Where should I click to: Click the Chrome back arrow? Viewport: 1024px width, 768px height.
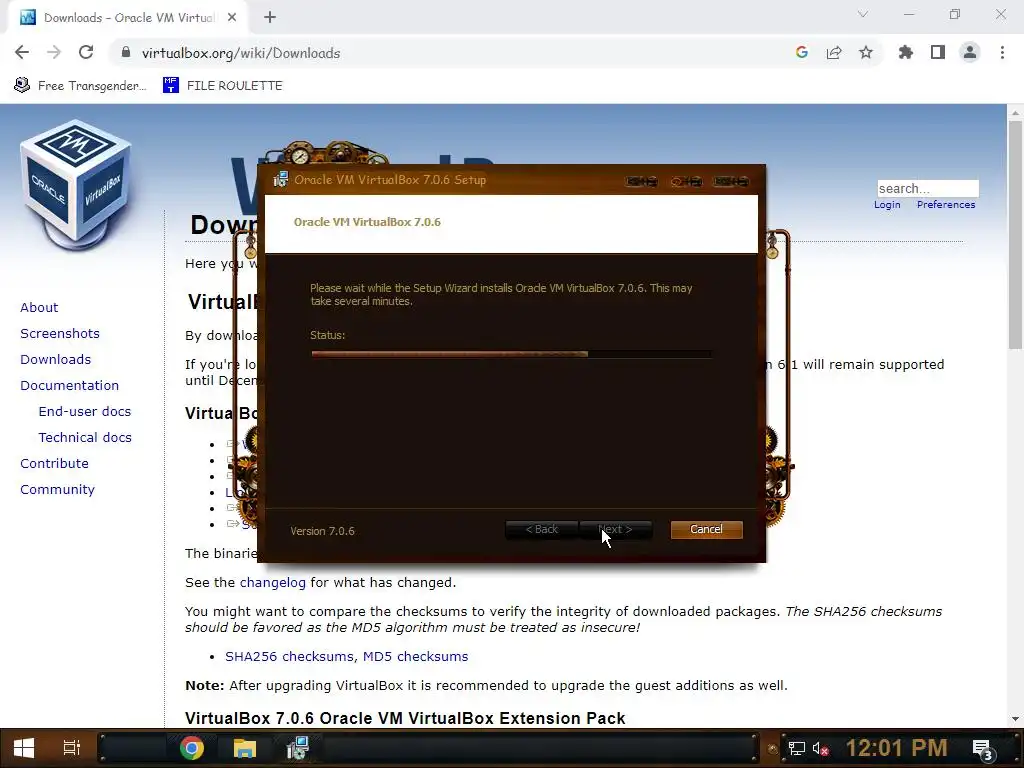tap(22, 53)
